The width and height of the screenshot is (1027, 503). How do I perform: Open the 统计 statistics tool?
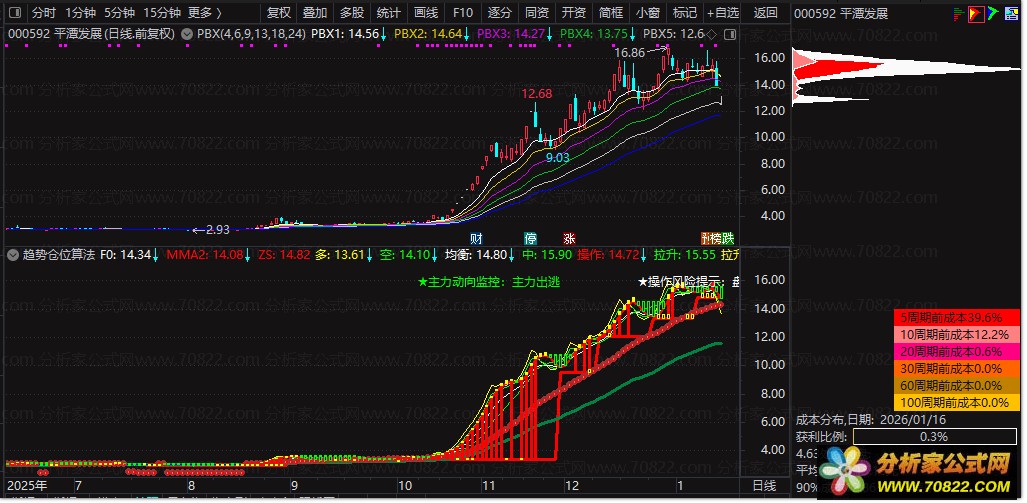pos(389,12)
